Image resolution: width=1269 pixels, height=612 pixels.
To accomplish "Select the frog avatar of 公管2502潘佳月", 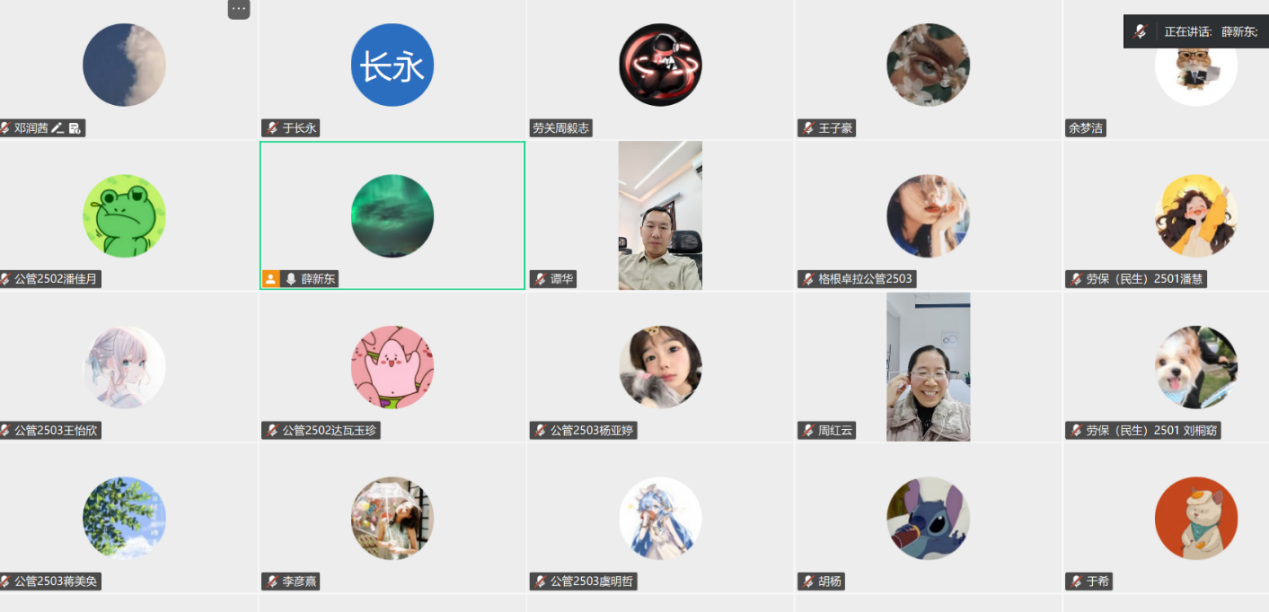I will coord(124,216).
